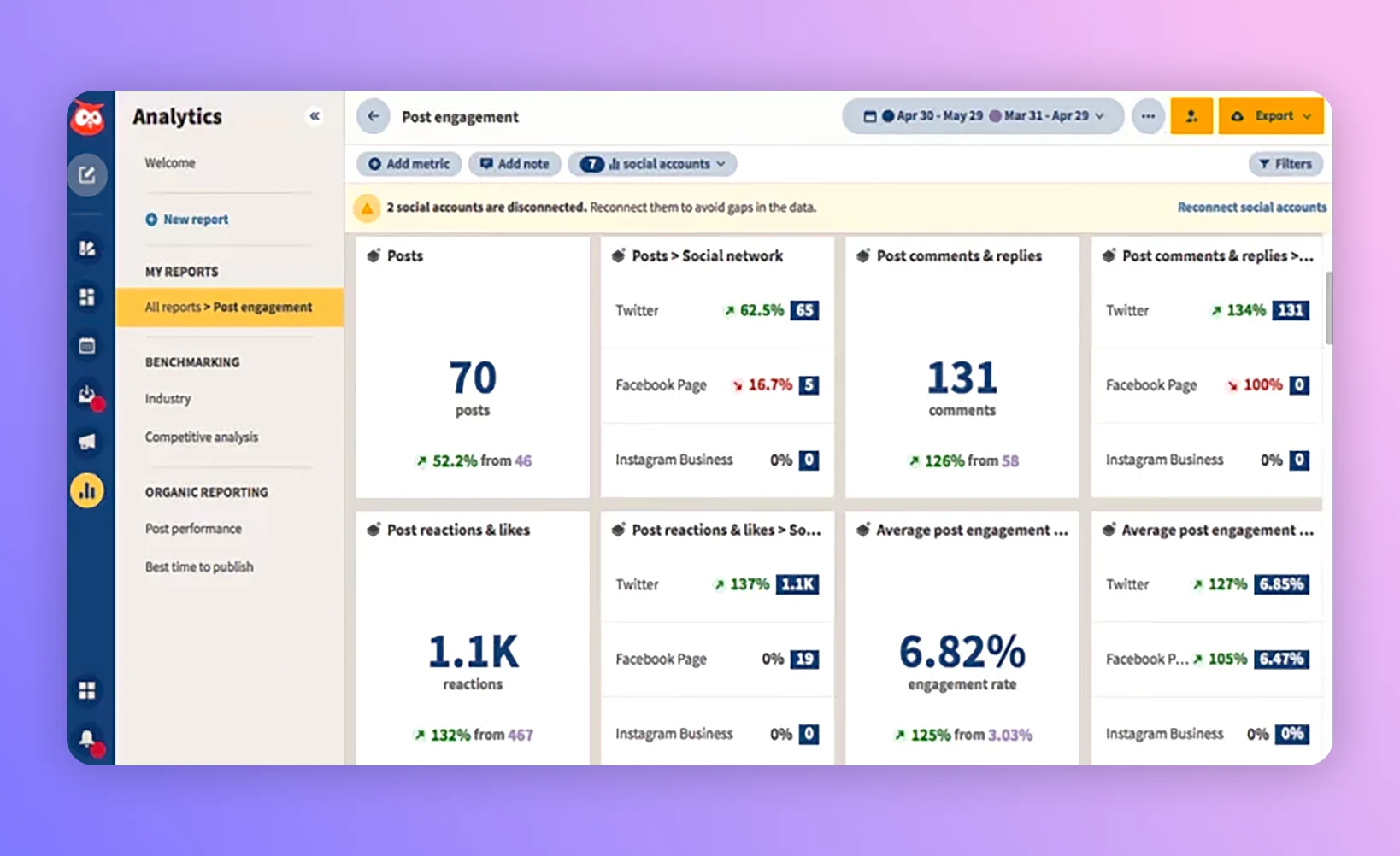Select Post performance under Organic Reporting
The width and height of the screenshot is (1400, 856).
[193, 528]
